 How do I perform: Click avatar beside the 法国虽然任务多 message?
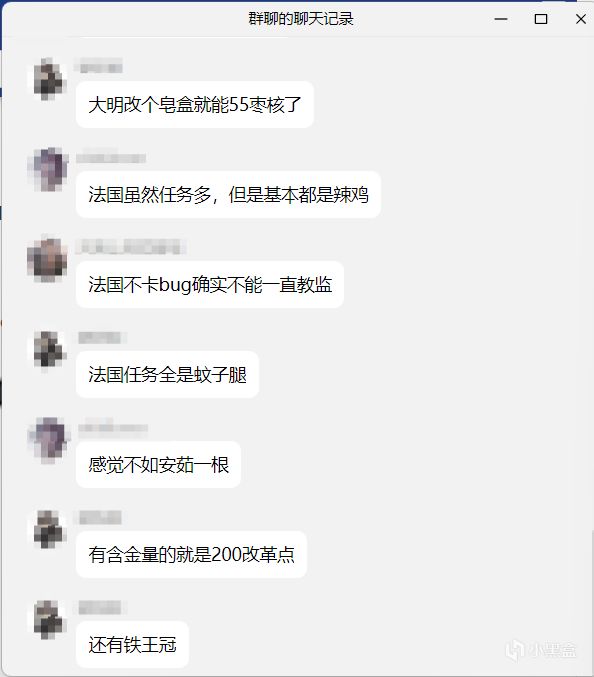pyautogui.click(x=47, y=169)
